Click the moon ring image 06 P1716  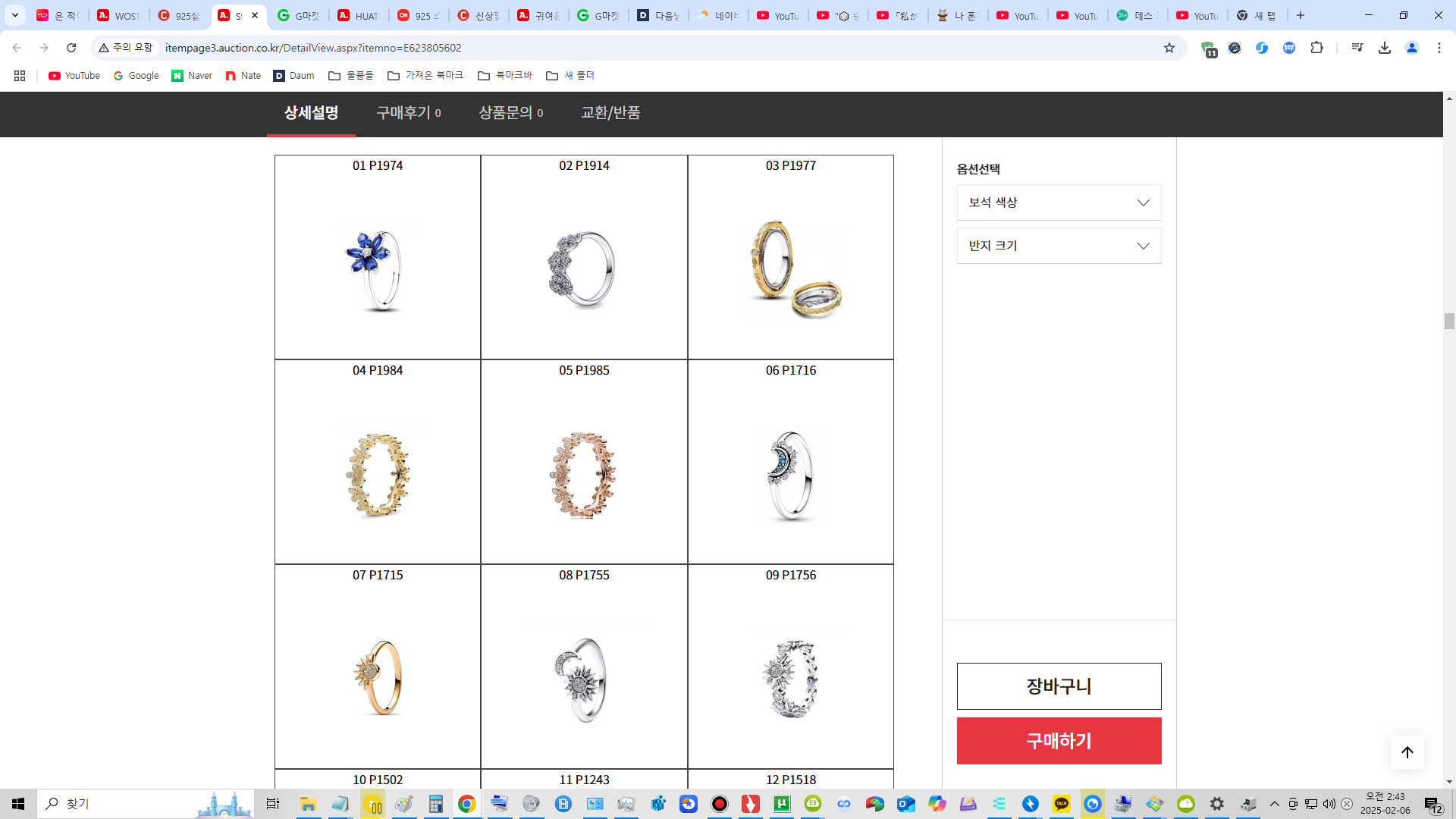tap(791, 476)
